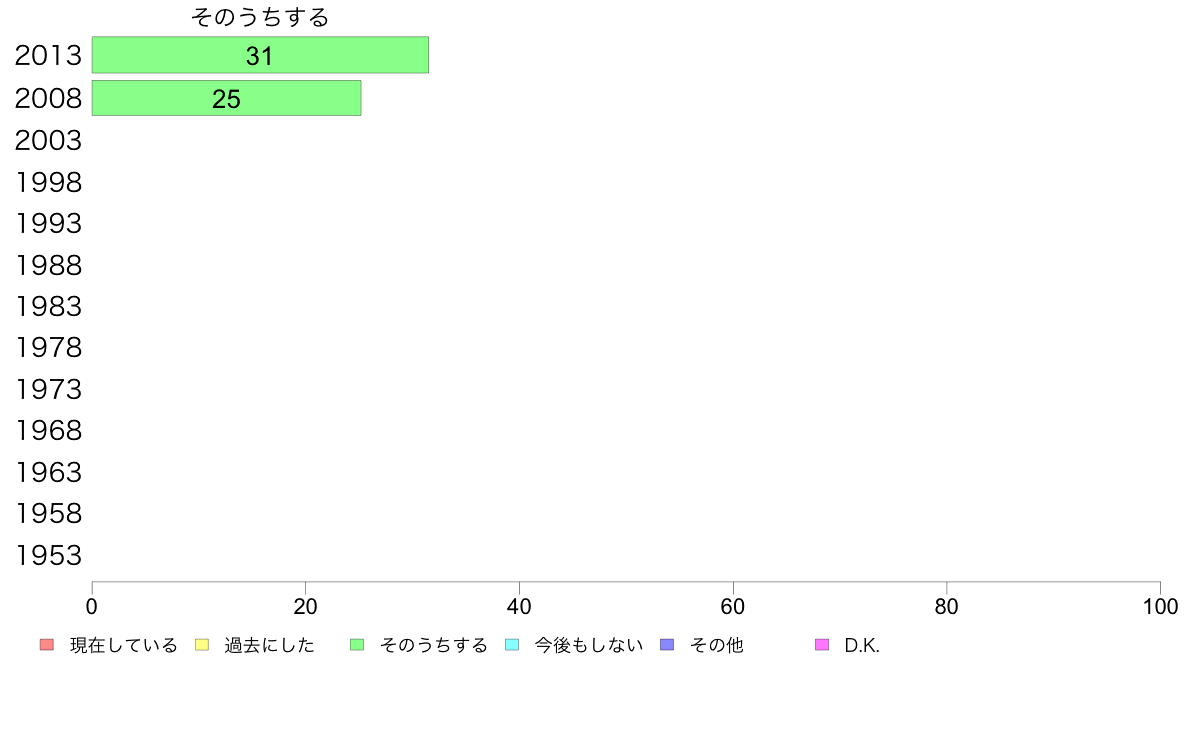1188x736 pixels.
Task: Click the 1983 year label
Action: 48,306
